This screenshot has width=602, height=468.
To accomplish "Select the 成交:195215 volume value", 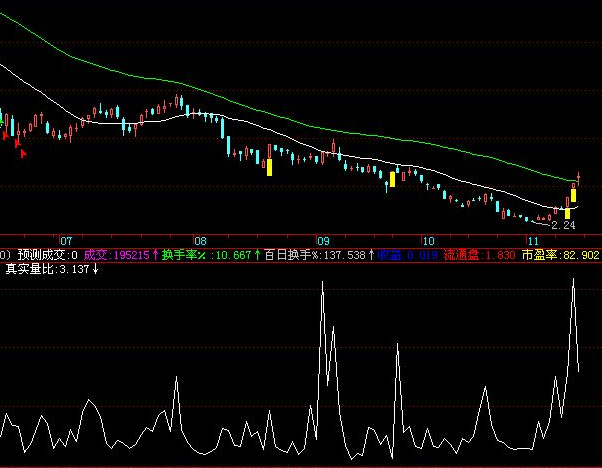I will pyautogui.click(x=116, y=255).
